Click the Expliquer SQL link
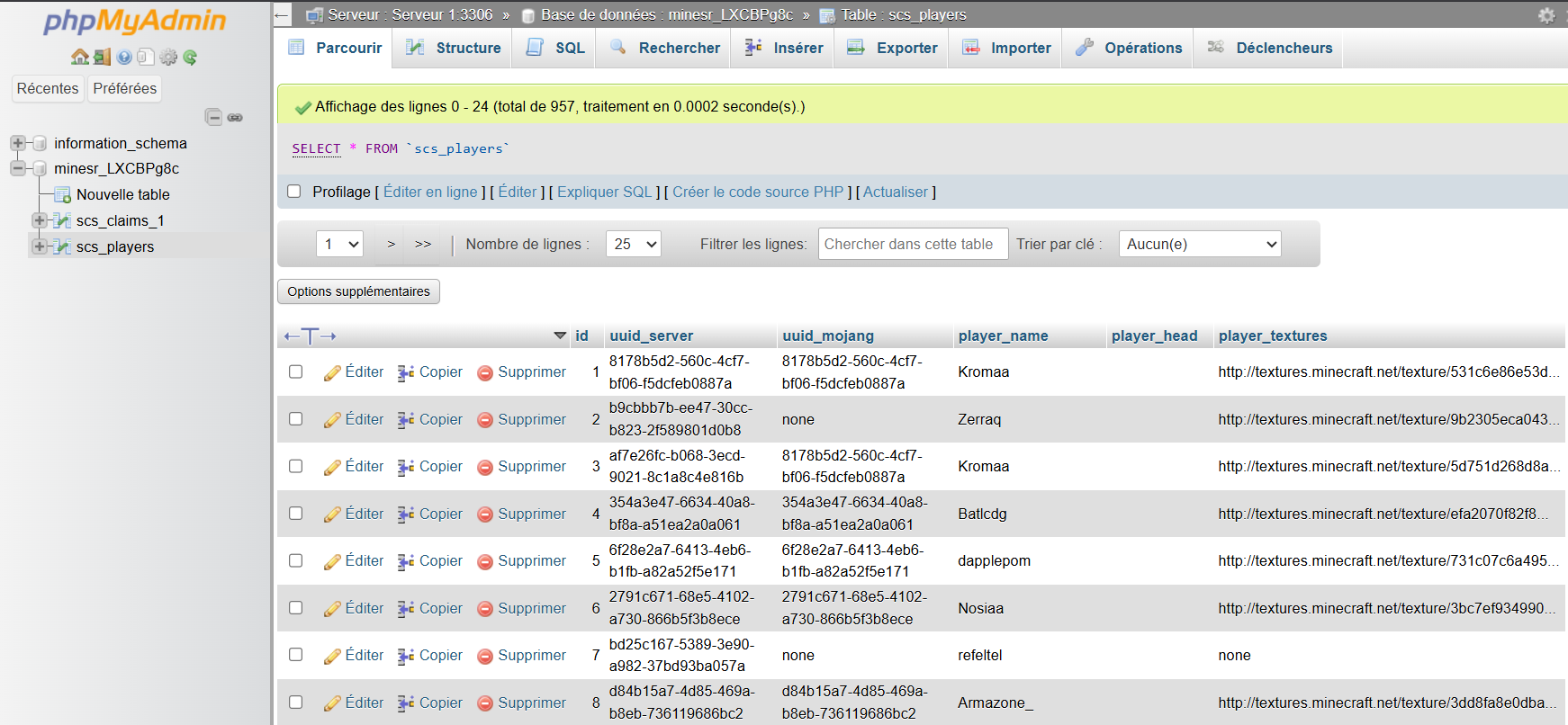1568x725 pixels. click(x=604, y=192)
